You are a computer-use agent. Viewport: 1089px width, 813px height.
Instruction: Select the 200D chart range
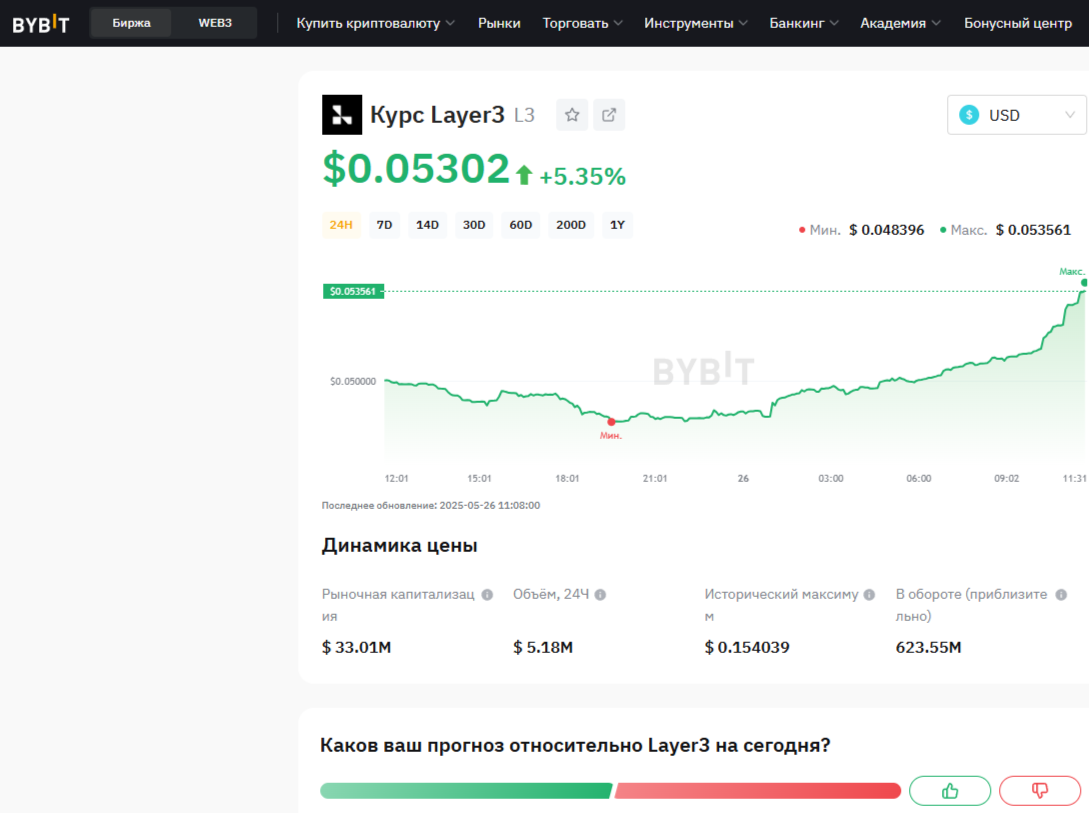pyautogui.click(x=571, y=225)
